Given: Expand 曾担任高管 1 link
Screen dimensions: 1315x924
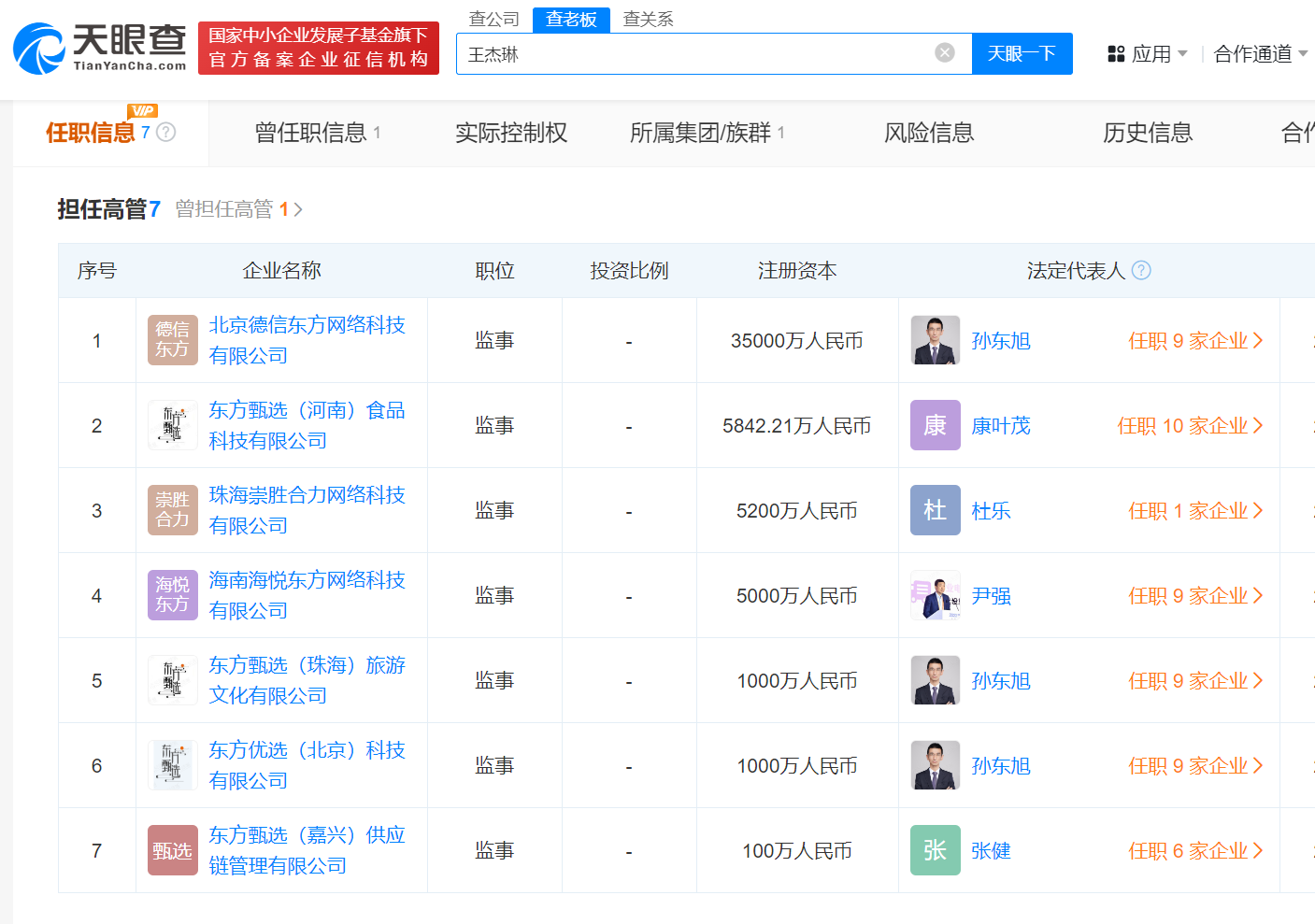Looking at the screenshot, I should (x=239, y=209).
